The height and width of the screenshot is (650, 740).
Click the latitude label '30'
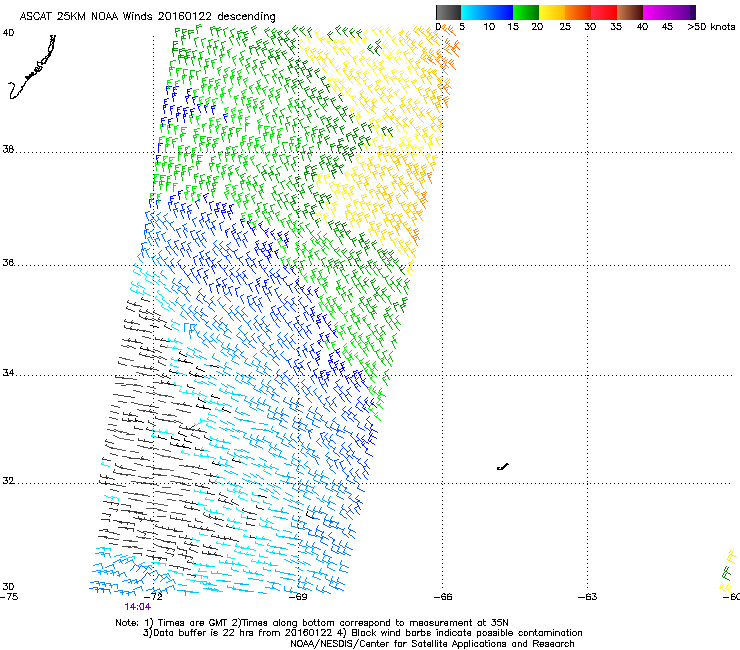(8, 586)
